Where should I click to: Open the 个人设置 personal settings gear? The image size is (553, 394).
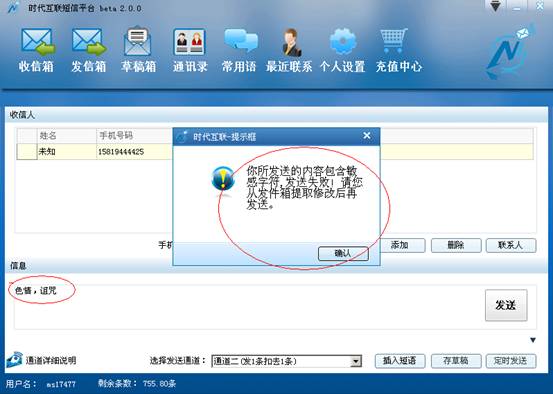click(x=342, y=41)
